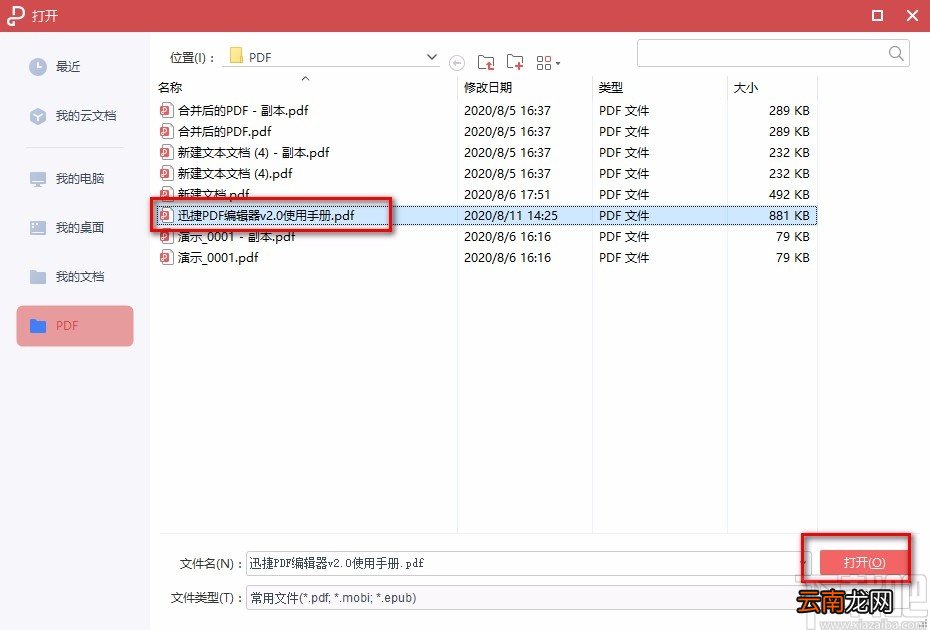This screenshot has width=930, height=630.
Task: Click PDF icon of 合并后的PDF.pdf
Action: coord(166,131)
